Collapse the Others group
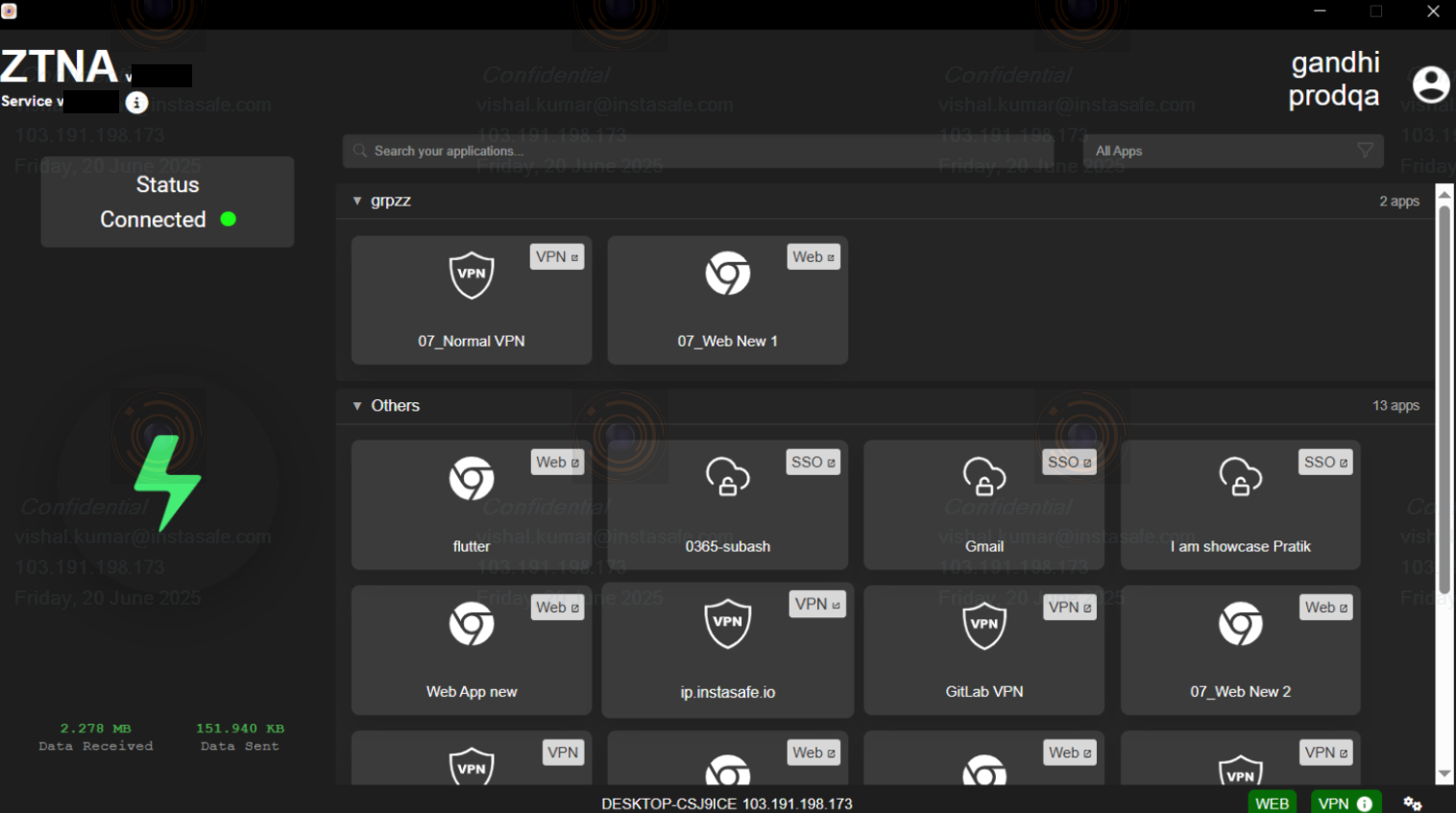Viewport: 1456px width, 813px height. pyautogui.click(x=357, y=406)
